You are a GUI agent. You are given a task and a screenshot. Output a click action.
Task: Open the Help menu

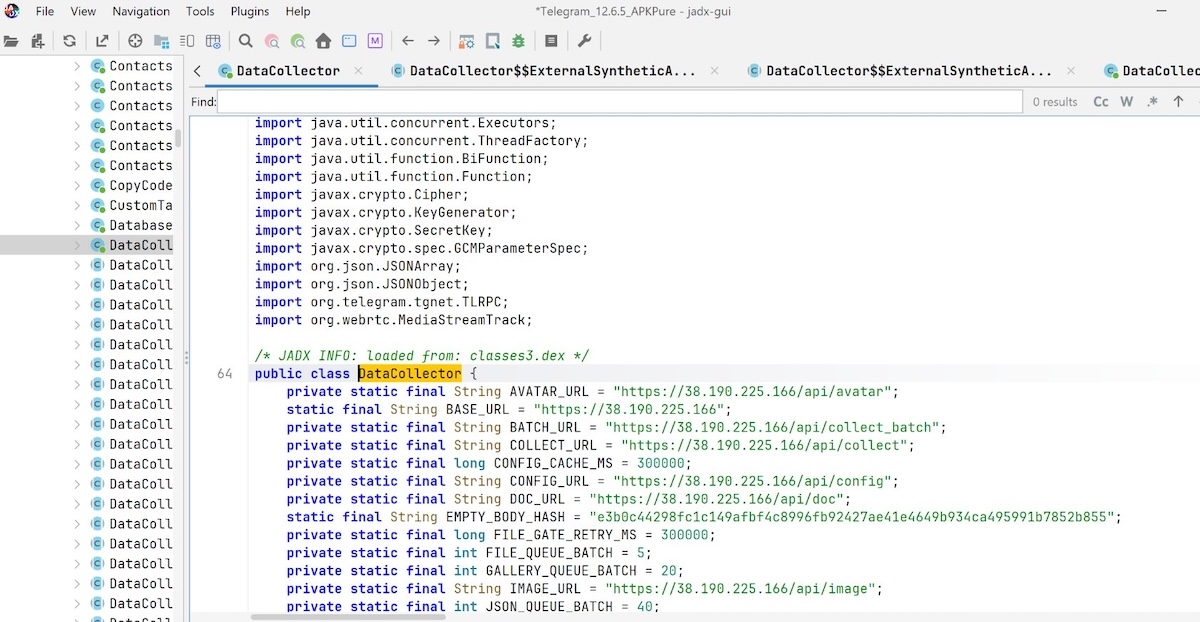pos(298,11)
